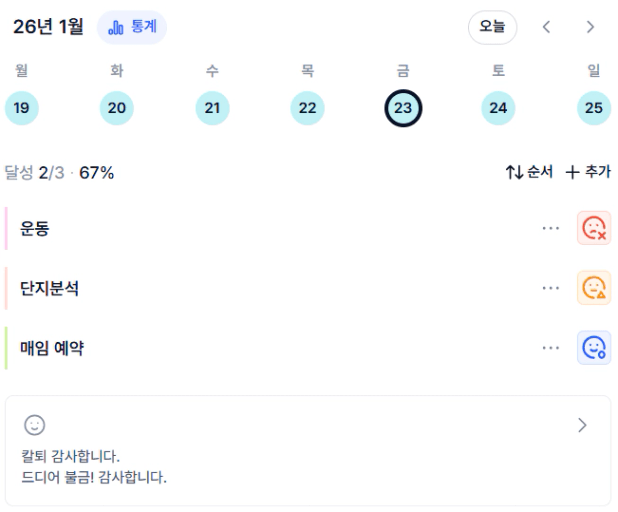The image size is (618, 512).
Task: Open the three-dot menu for 매임 예약
Action: tap(550, 348)
